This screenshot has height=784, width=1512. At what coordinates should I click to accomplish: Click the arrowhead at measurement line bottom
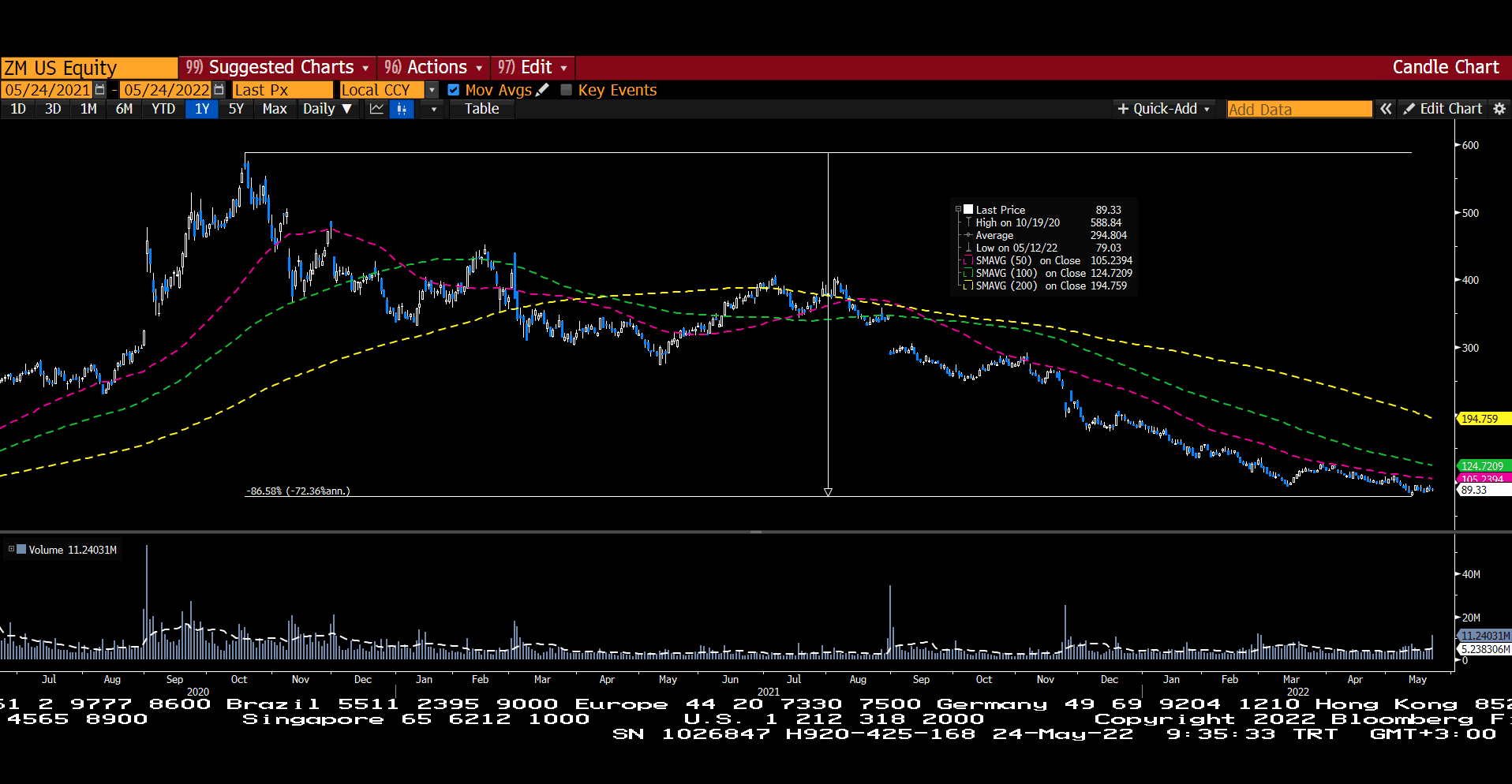(x=828, y=491)
